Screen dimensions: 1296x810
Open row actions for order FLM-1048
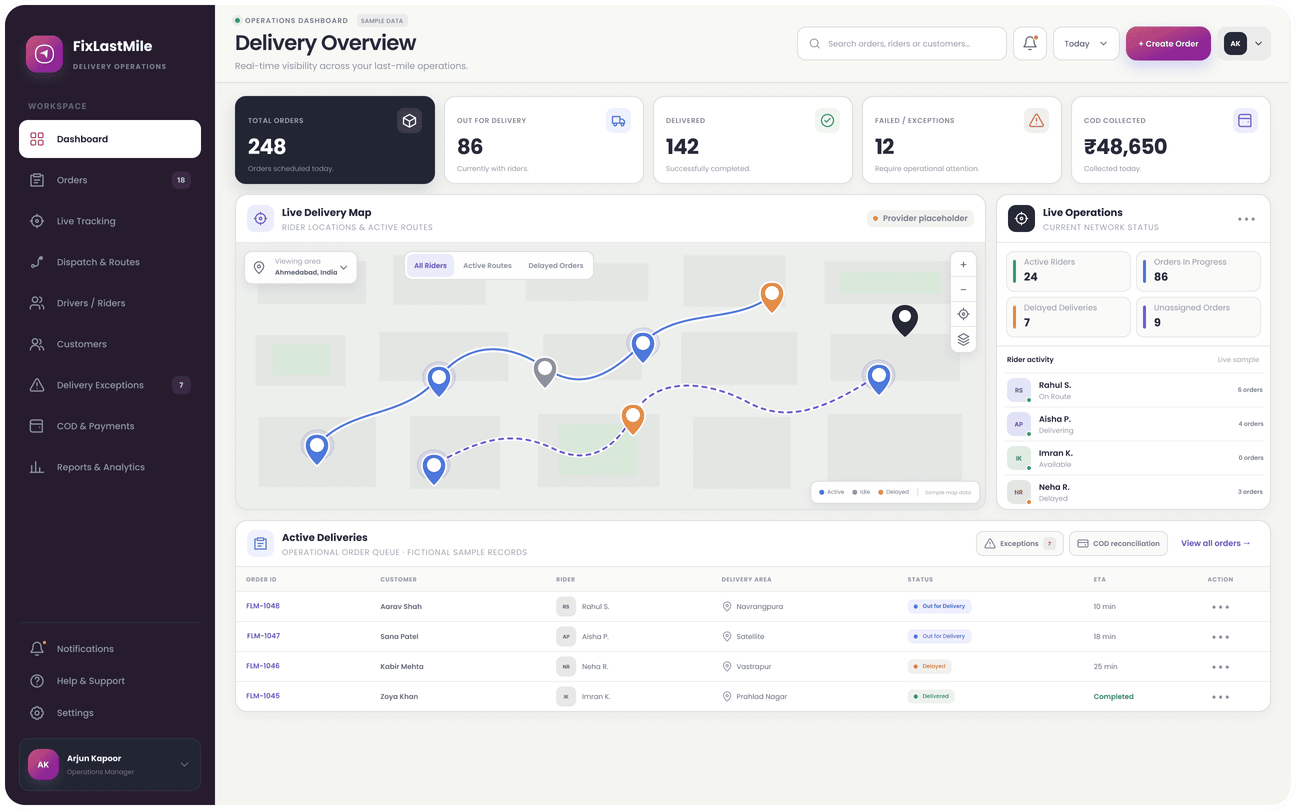pos(1220,607)
